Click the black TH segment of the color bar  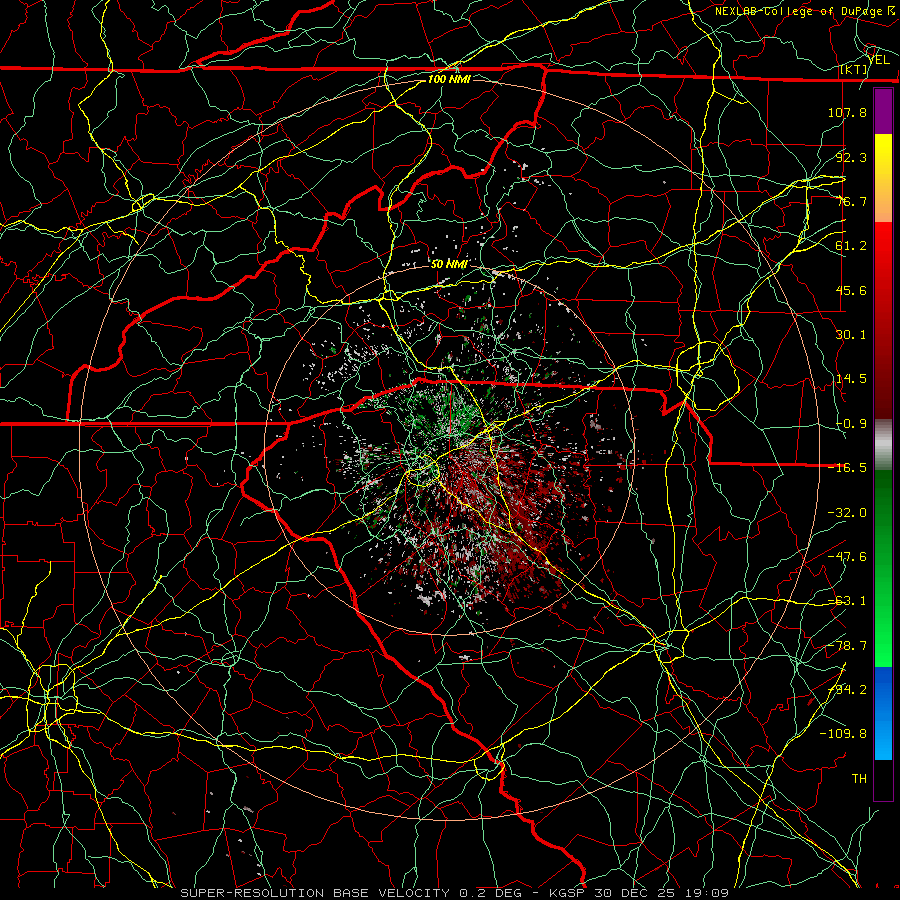883,779
